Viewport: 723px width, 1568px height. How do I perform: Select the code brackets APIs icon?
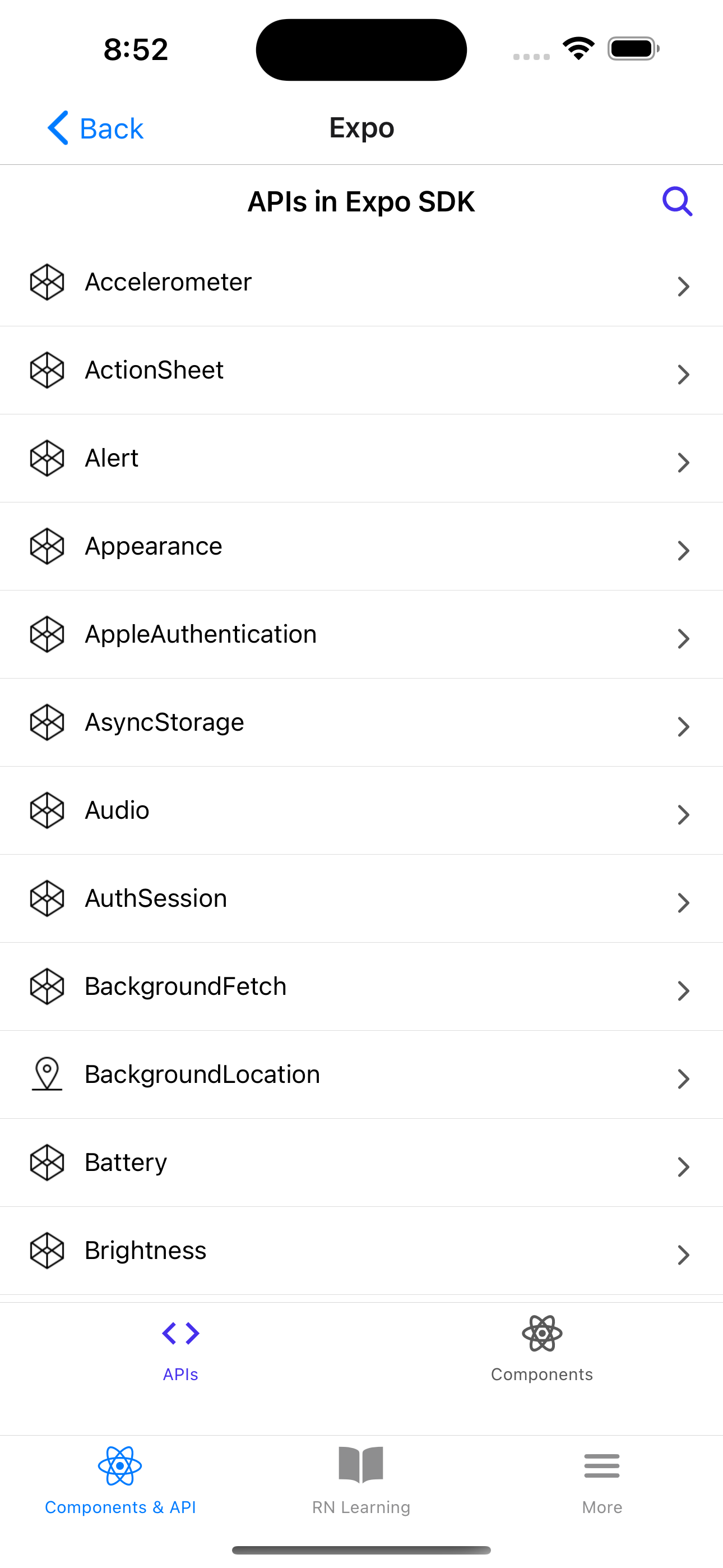pyautogui.click(x=180, y=1333)
